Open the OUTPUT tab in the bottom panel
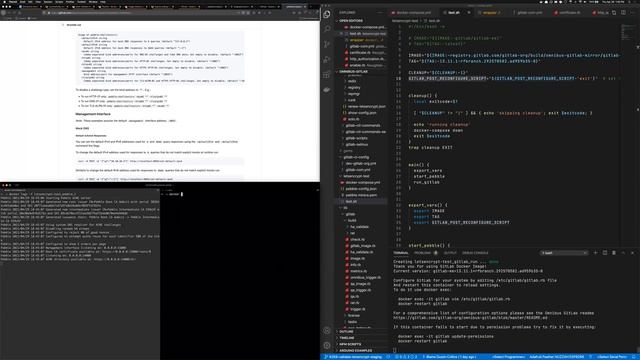Viewport: 640px width, 360px height. point(450,253)
